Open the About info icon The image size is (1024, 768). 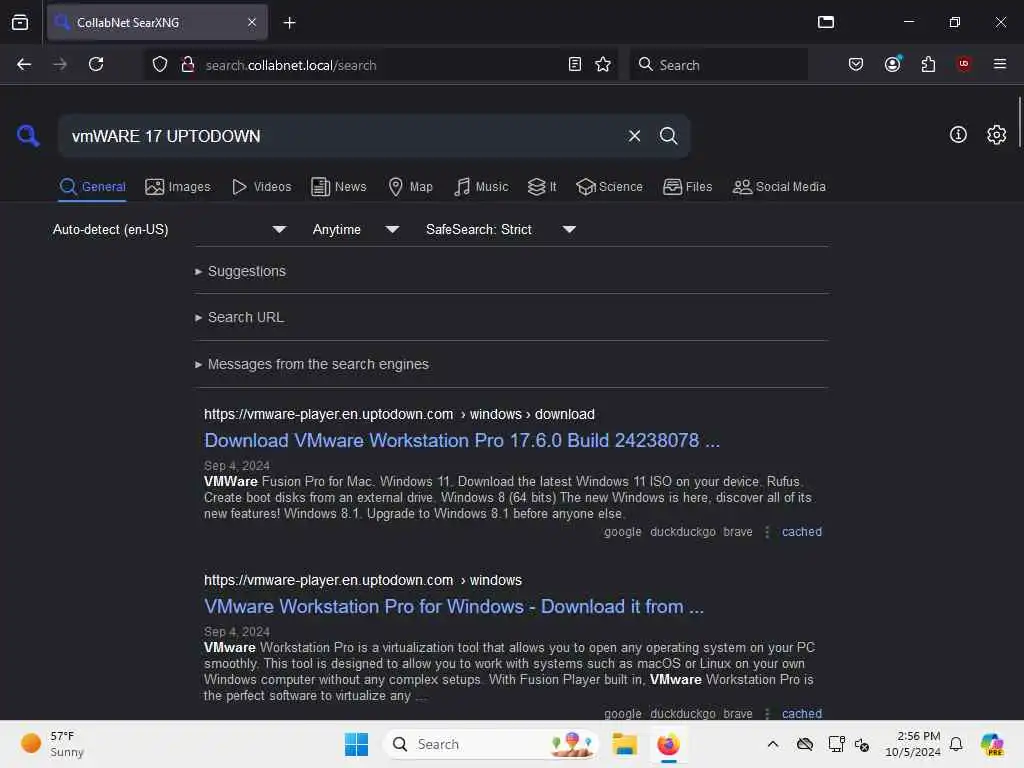point(958,135)
